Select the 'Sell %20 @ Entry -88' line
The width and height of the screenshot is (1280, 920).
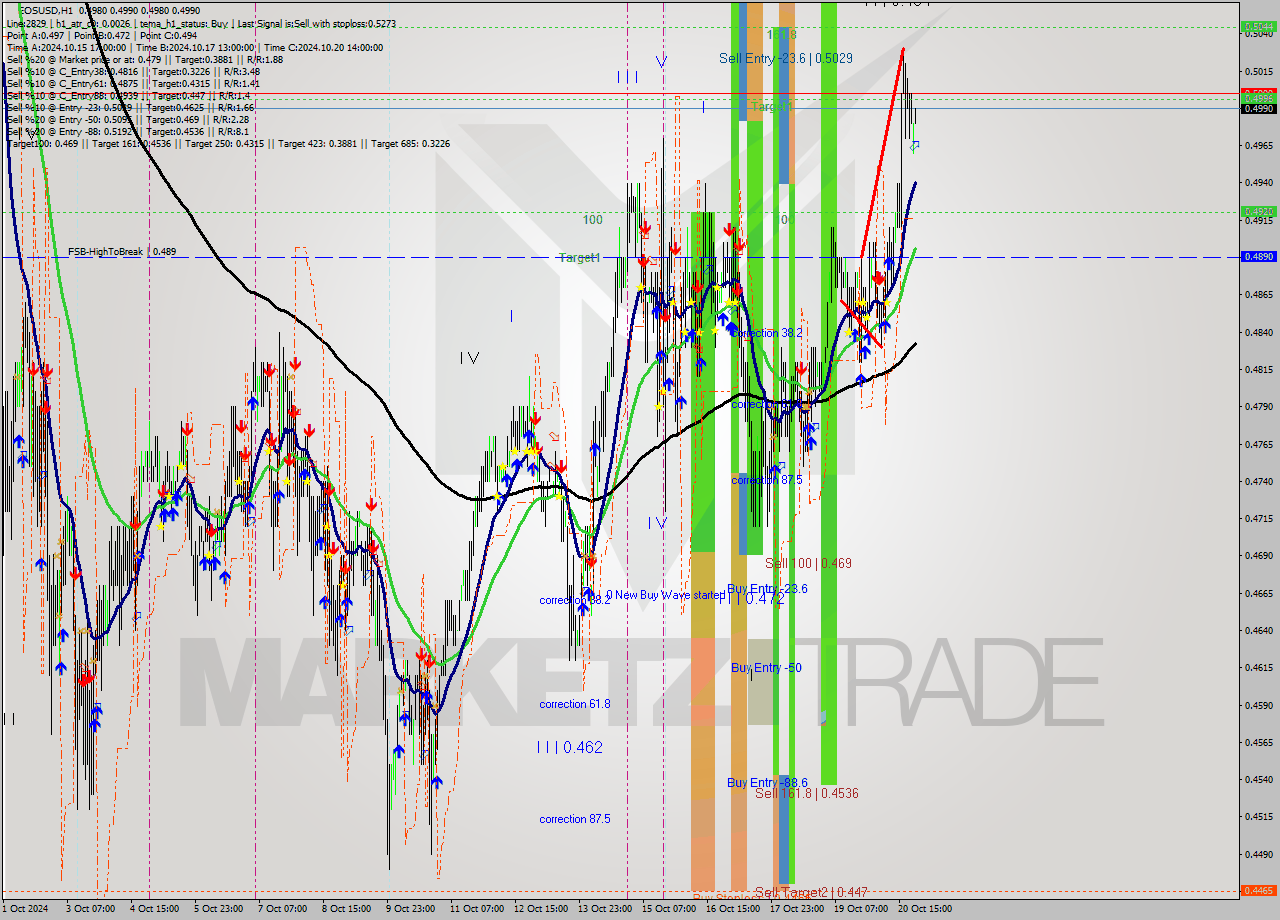[x=128, y=131]
